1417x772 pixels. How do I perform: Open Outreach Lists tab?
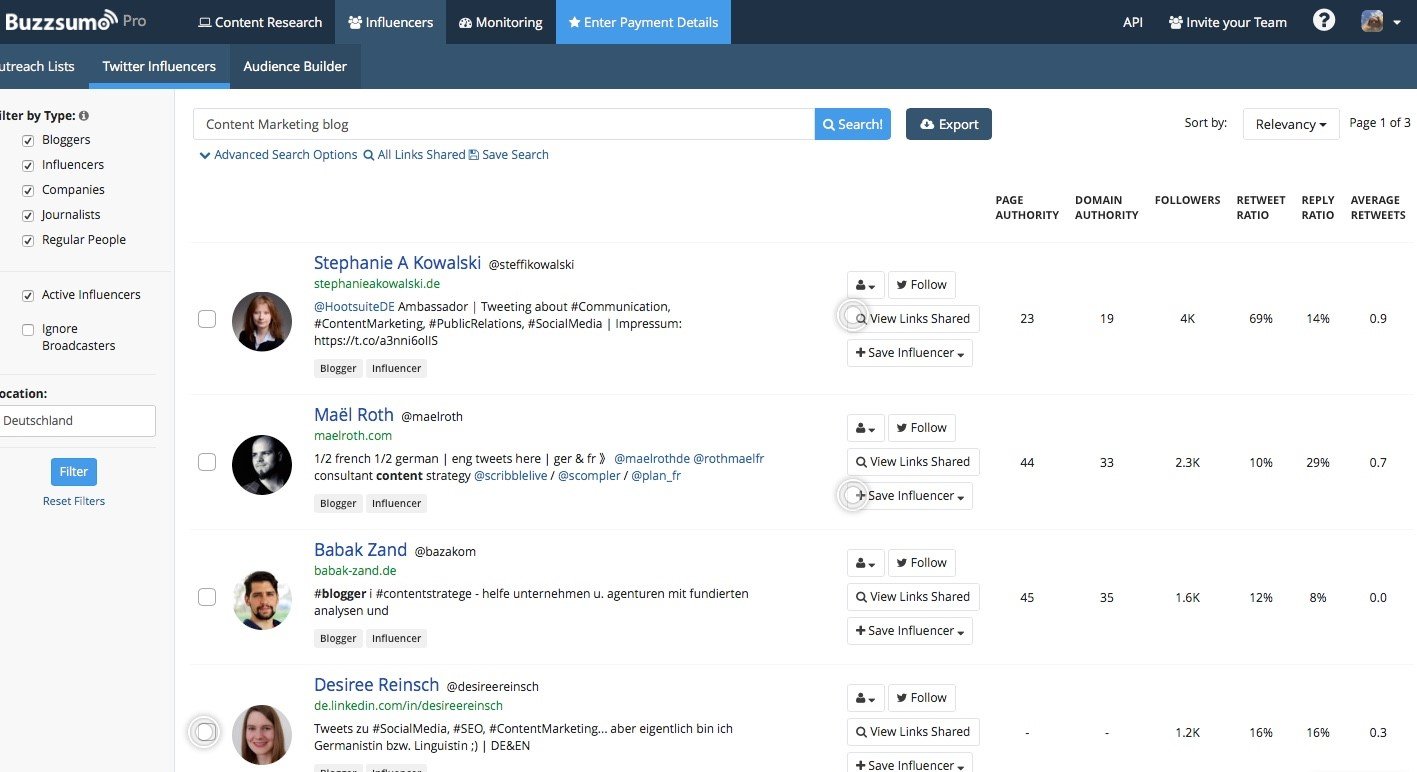[38, 66]
